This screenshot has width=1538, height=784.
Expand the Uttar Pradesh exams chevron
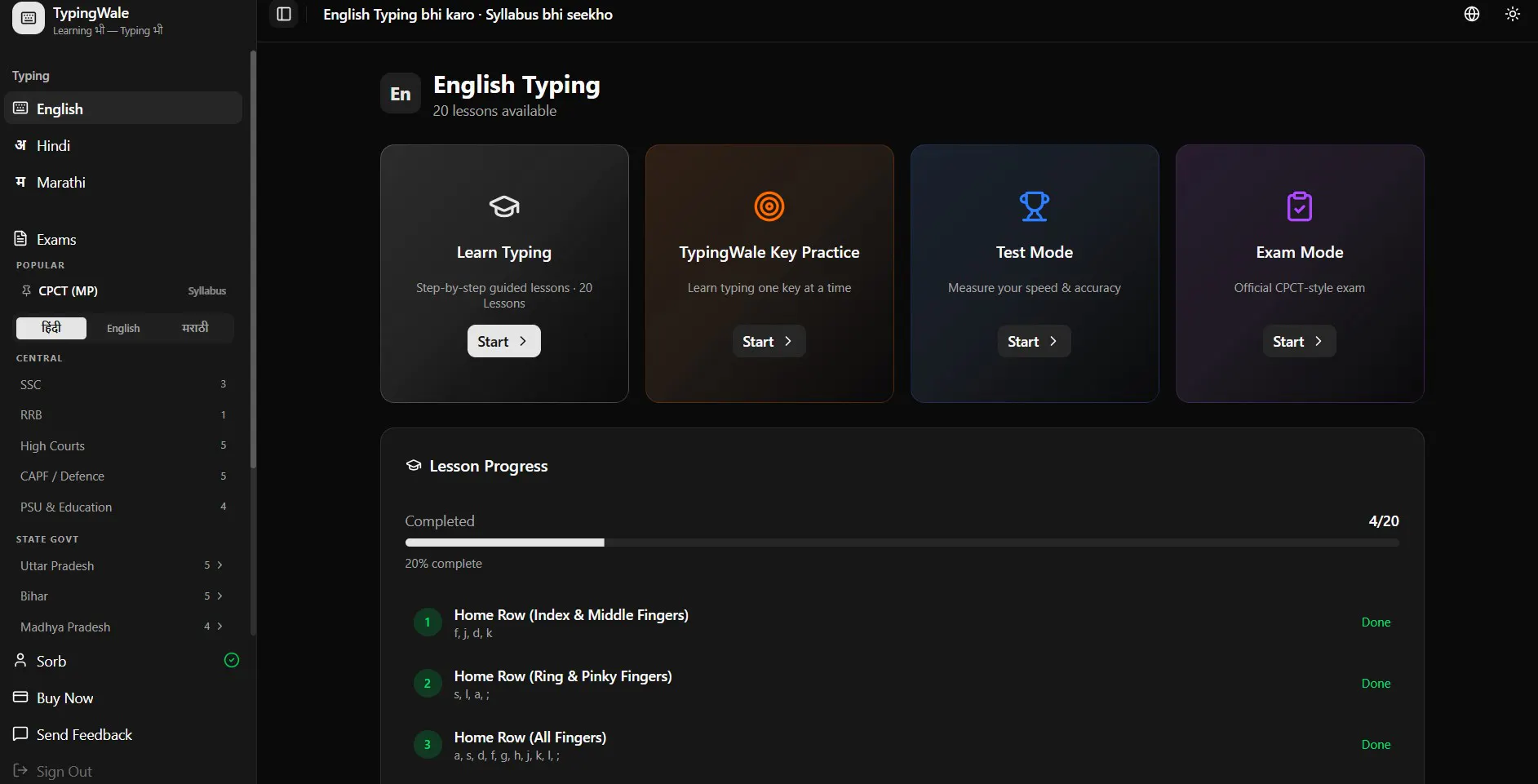click(219, 565)
